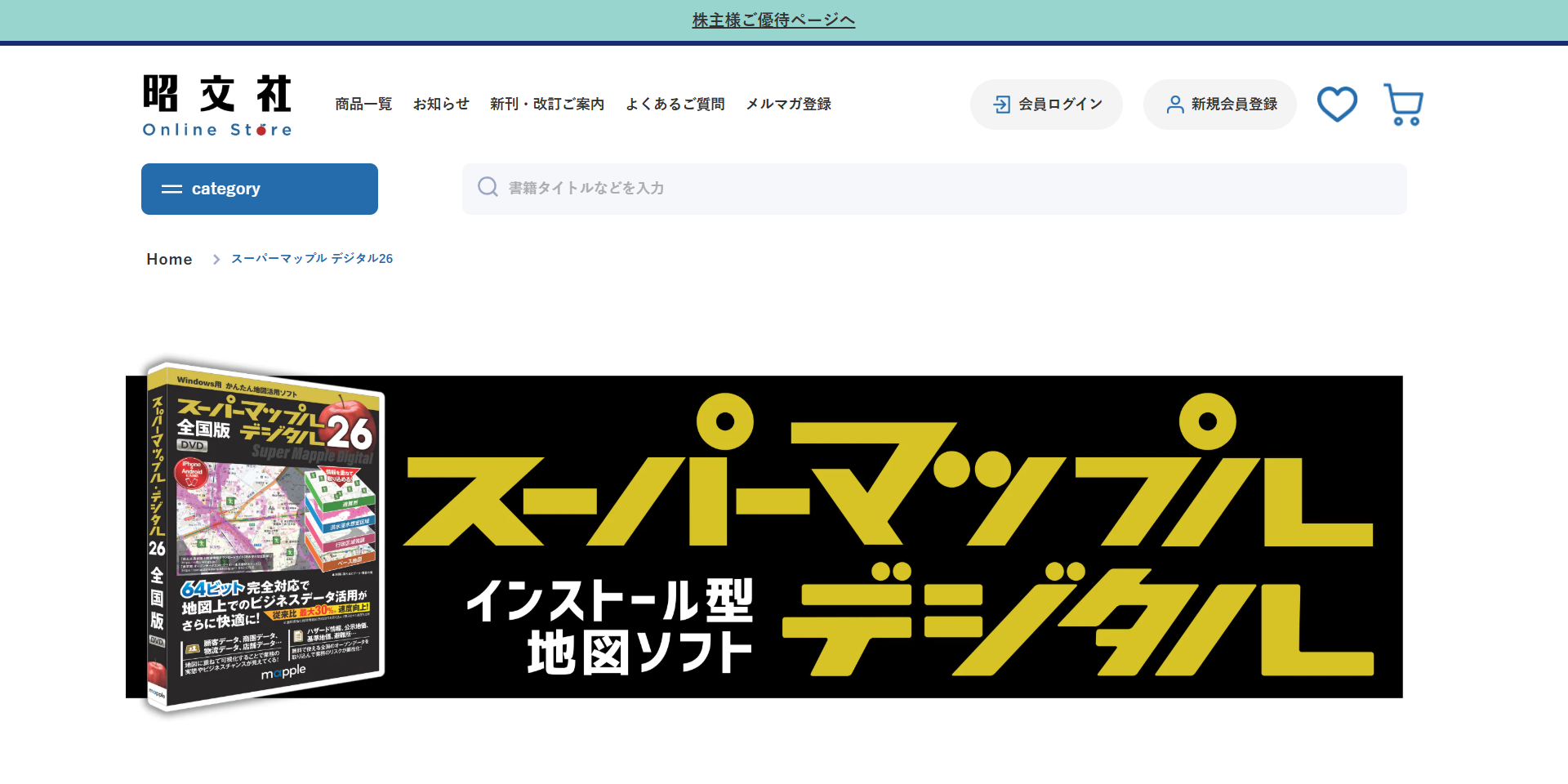The height and width of the screenshot is (784, 1568).
Task: Expand the blue category menu
Action: click(259, 189)
